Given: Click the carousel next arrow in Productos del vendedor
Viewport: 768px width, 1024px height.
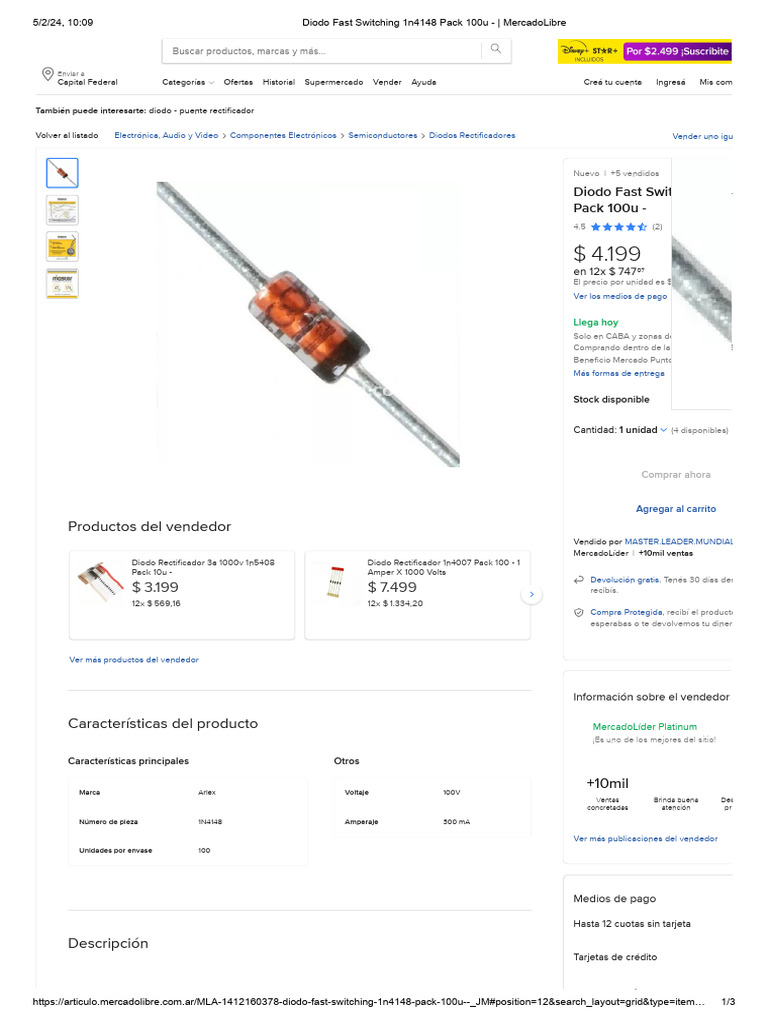Looking at the screenshot, I should 532,594.
